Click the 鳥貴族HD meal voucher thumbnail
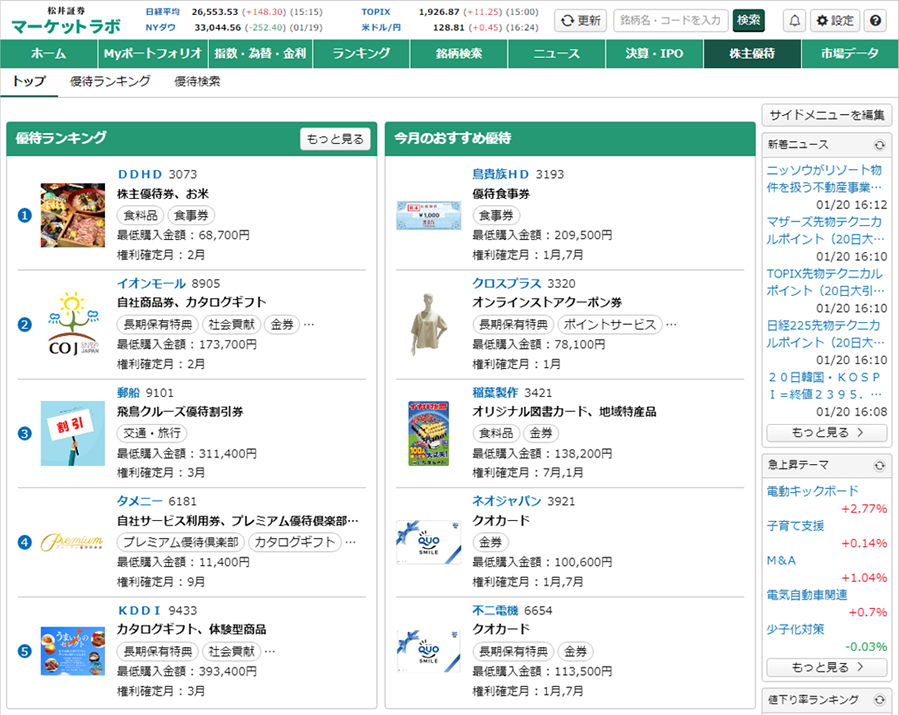 coord(429,216)
